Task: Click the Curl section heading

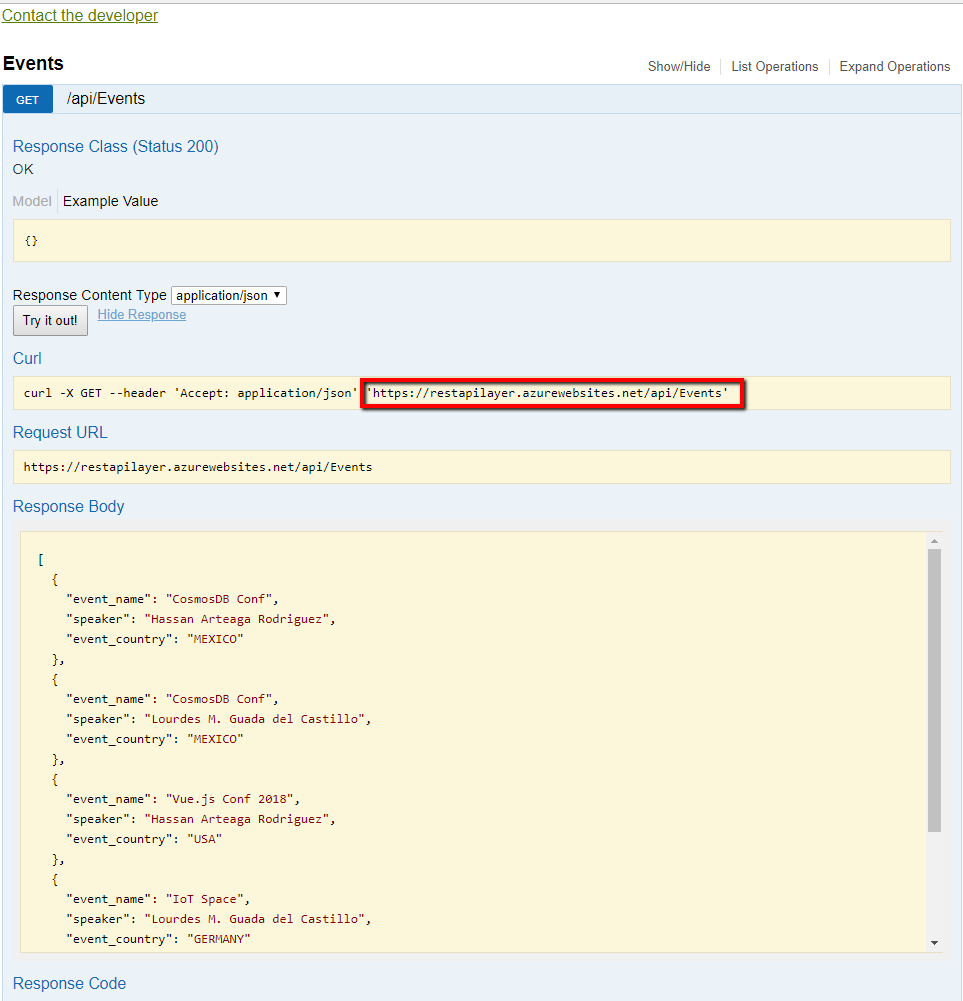Action: coord(27,358)
